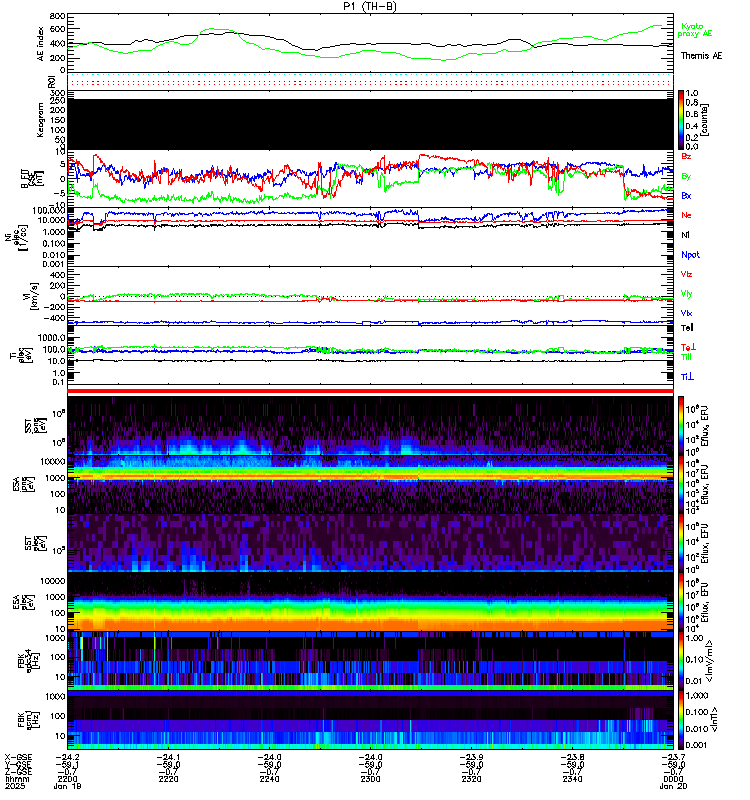Click the 2320 time tick label
This screenshot has height=800, width=750.
(x=471, y=779)
